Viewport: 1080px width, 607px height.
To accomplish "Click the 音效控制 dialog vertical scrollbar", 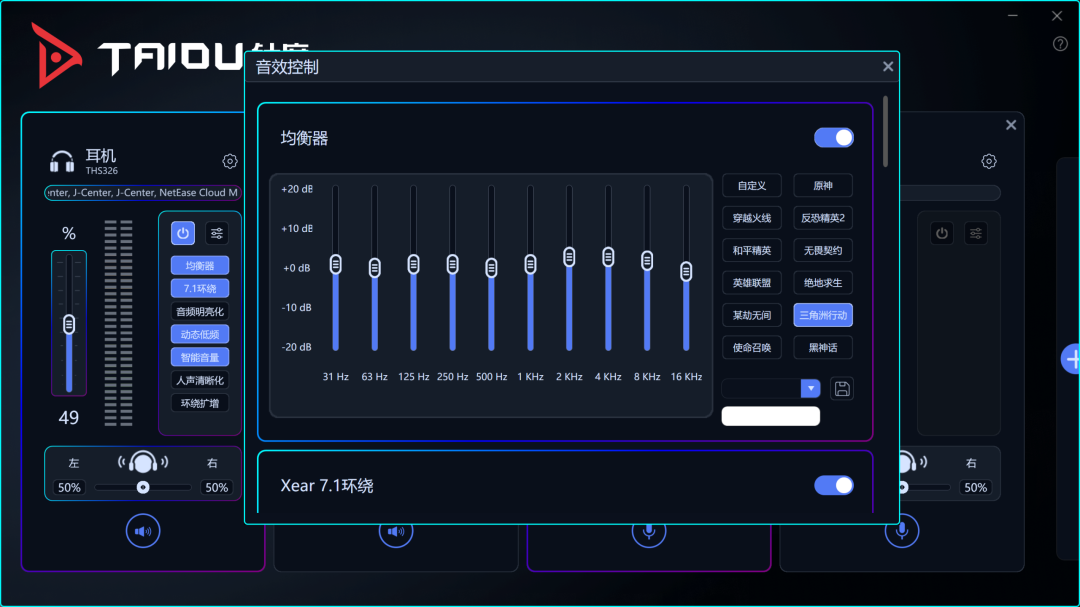I will [x=885, y=131].
